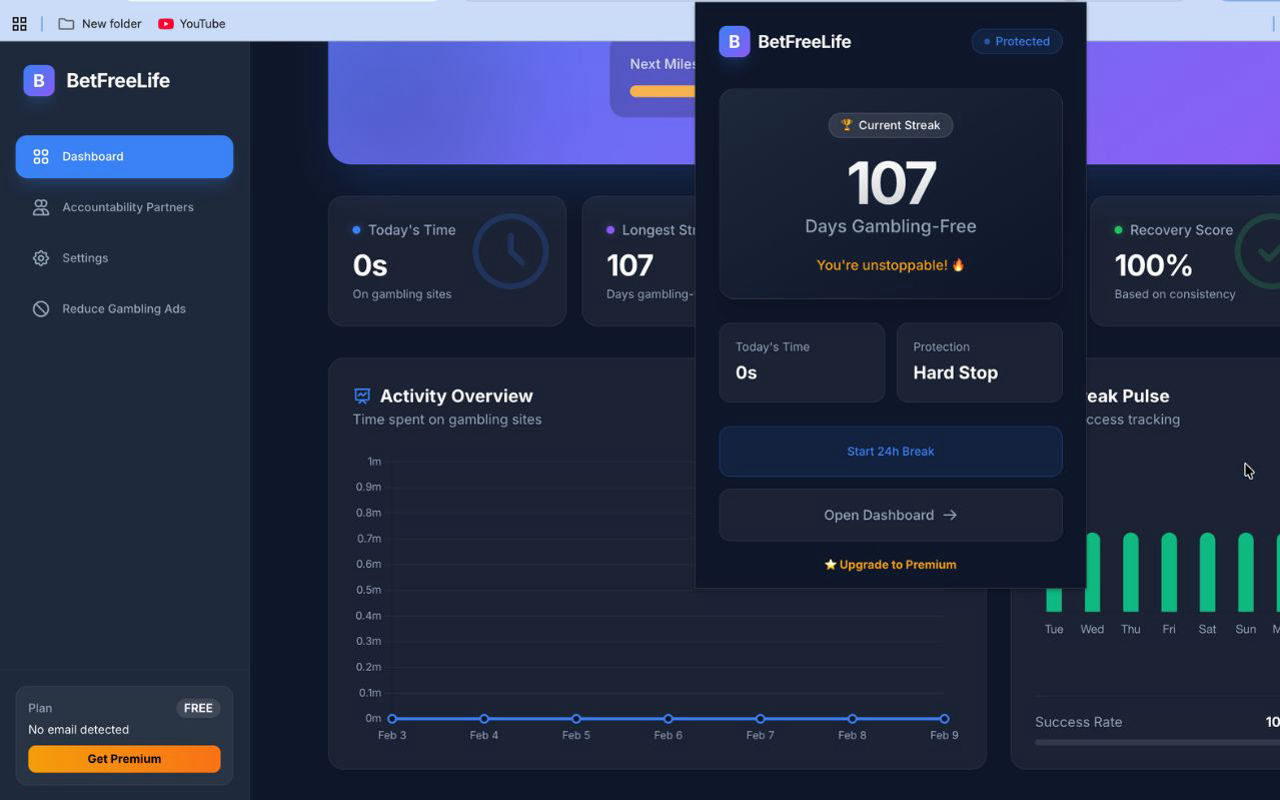Screen dimensions: 1280x800
Task: Click the 'Based on consistency' text
Action: point(1175,295)
